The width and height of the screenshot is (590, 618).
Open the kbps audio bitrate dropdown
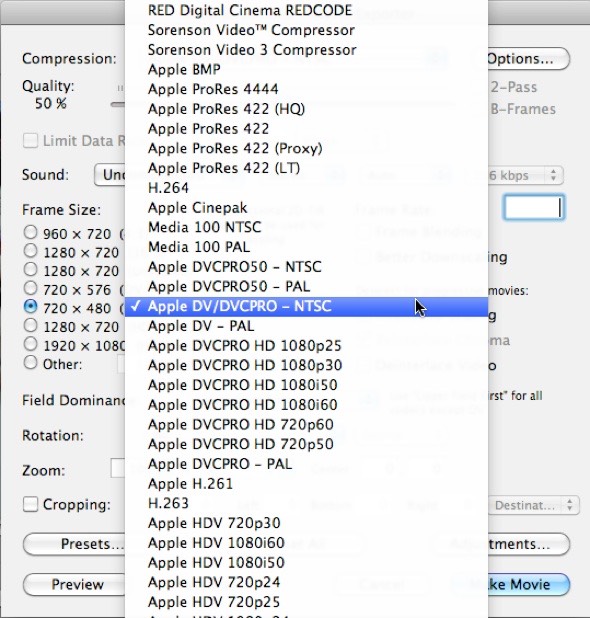tap(526, 175)
